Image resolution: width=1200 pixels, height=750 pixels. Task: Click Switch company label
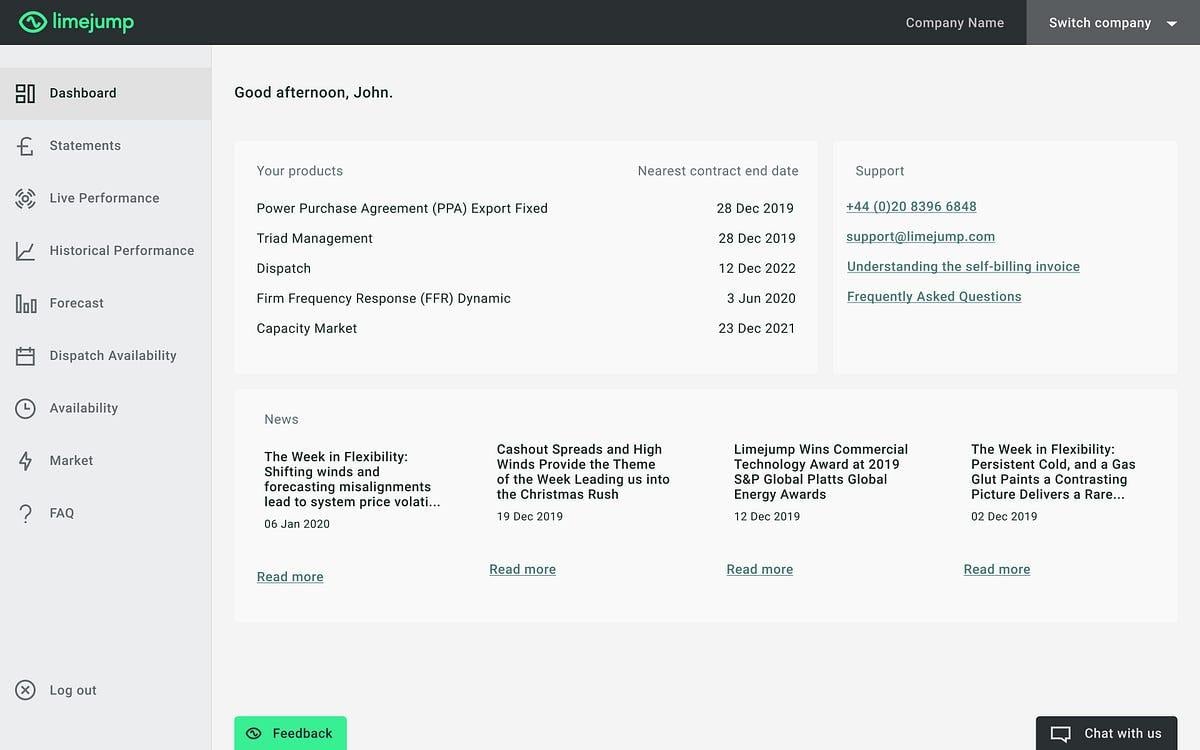(x=1100, y=23)
